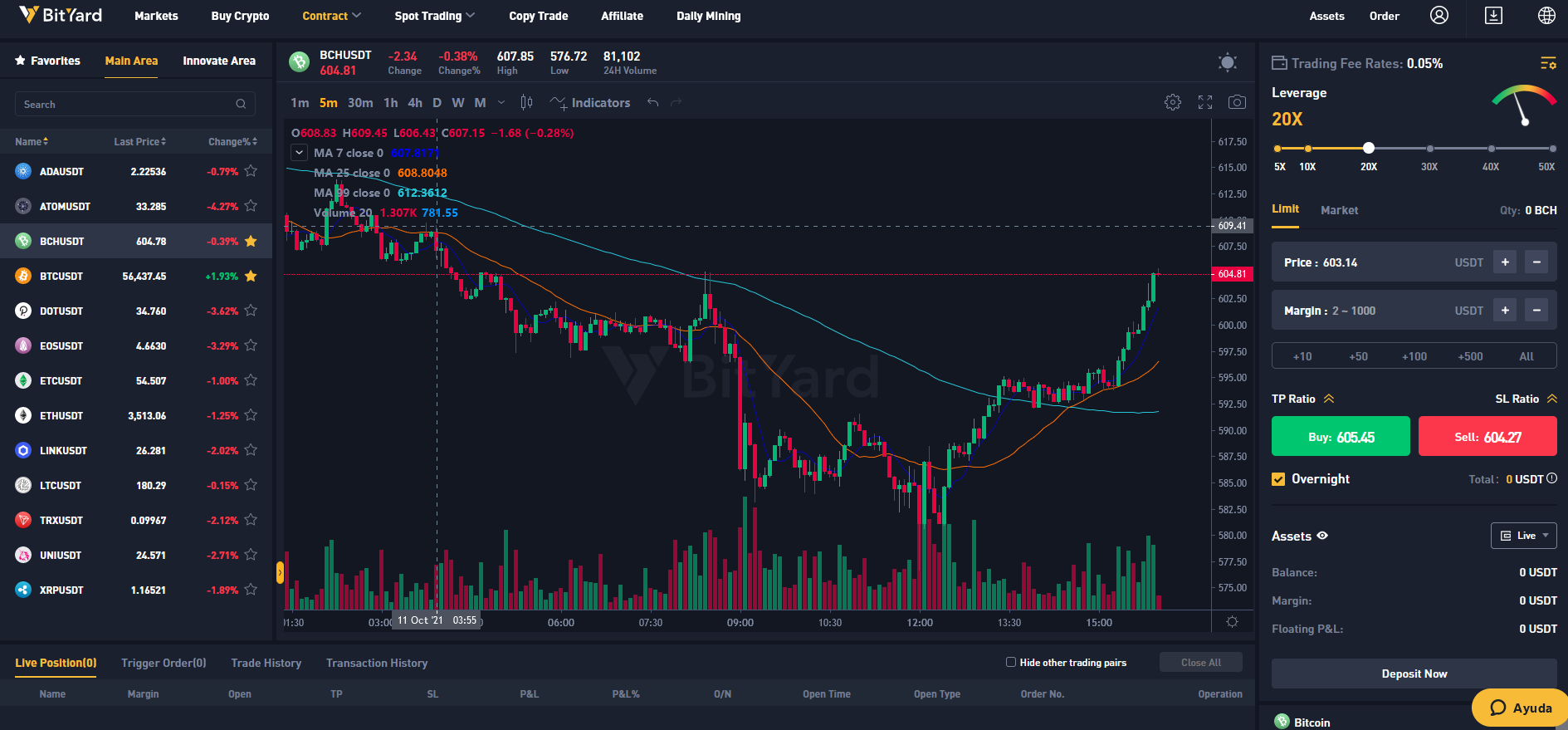The height and width of the screenshot is (730, 1568).
Task: Take a chart screenshot with camera icon
Action: (x=1237, y=102)
